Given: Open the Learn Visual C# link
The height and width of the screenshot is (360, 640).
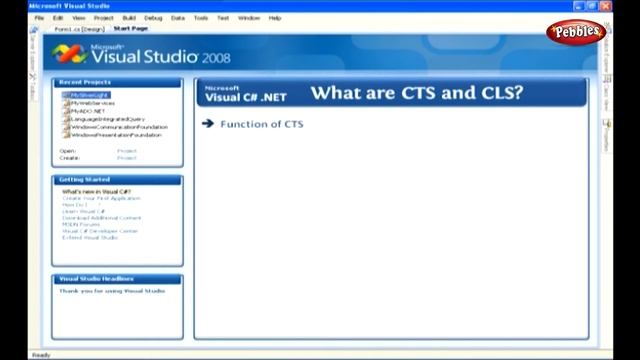Looking at the screenshot, I should (x=84, y=211).
